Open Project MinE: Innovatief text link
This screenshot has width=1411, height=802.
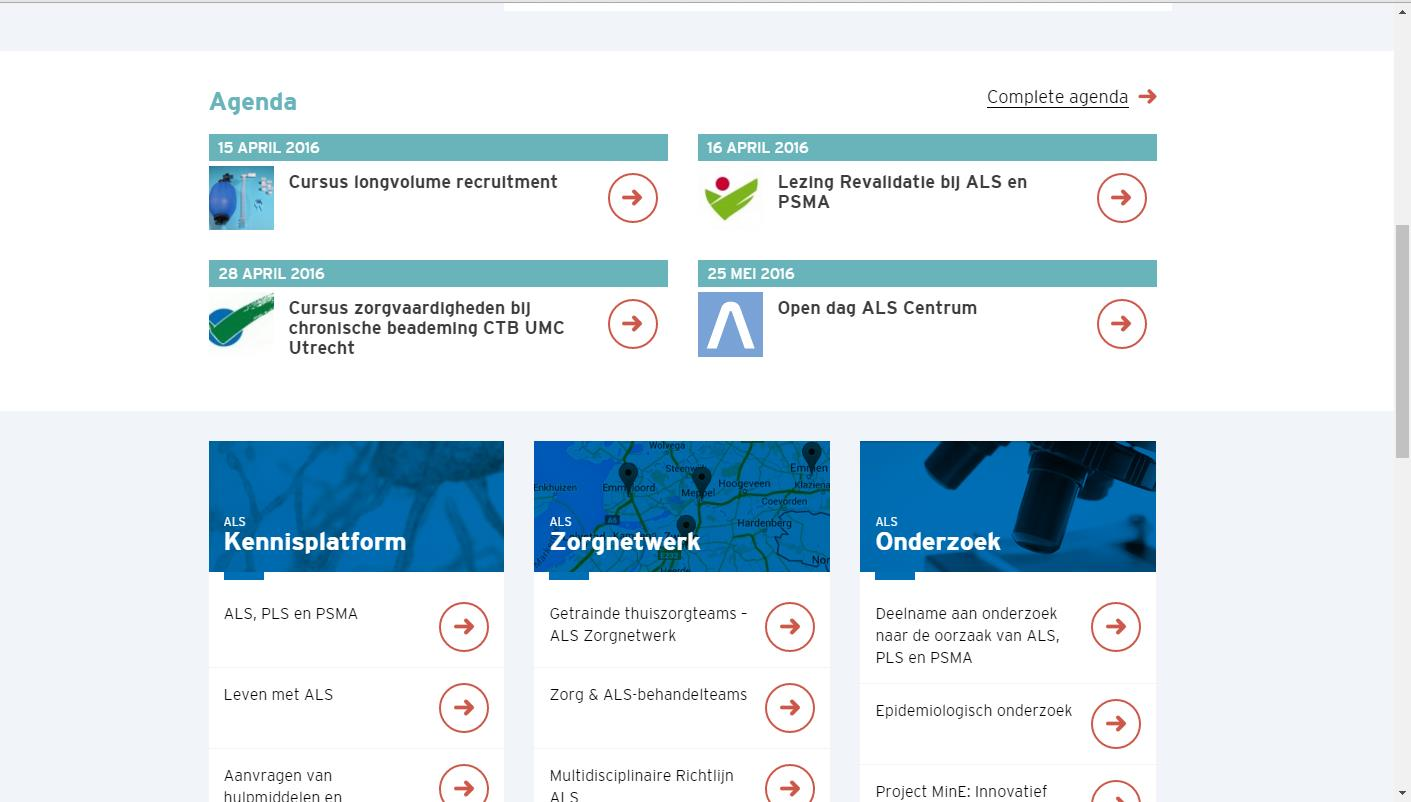pyautogui.click(x=961, y=792)
